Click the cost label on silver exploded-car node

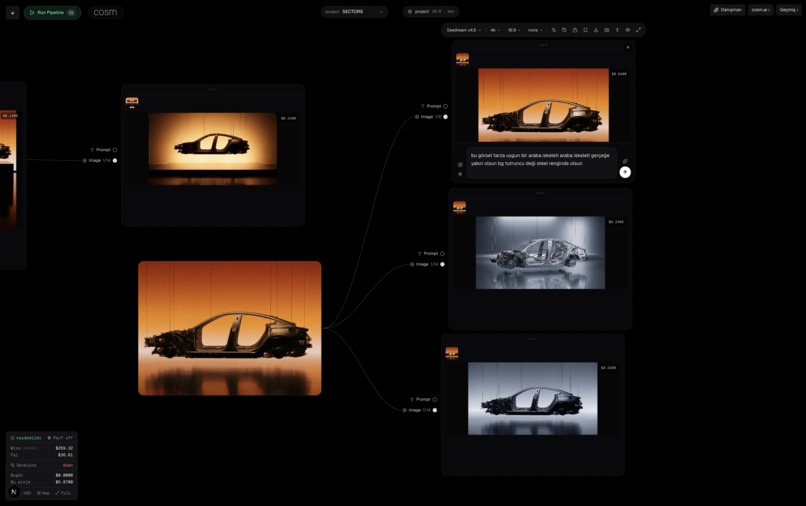pyautogui.click(x=616, y=222)
